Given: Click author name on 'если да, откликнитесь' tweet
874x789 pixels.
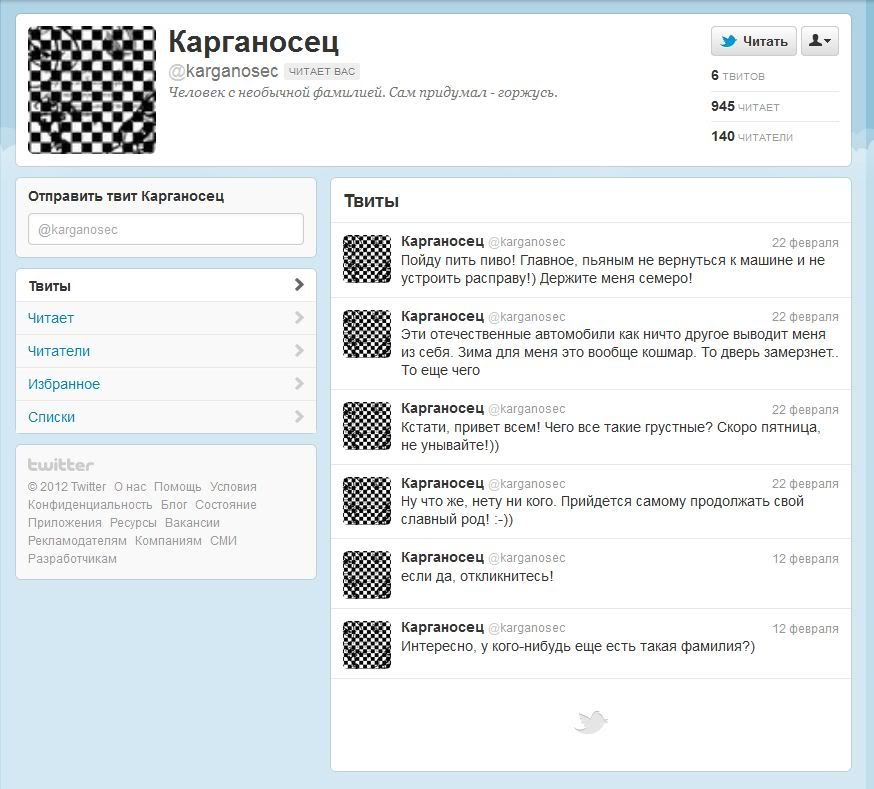Looking at the screenshot, I should (442, 557).
